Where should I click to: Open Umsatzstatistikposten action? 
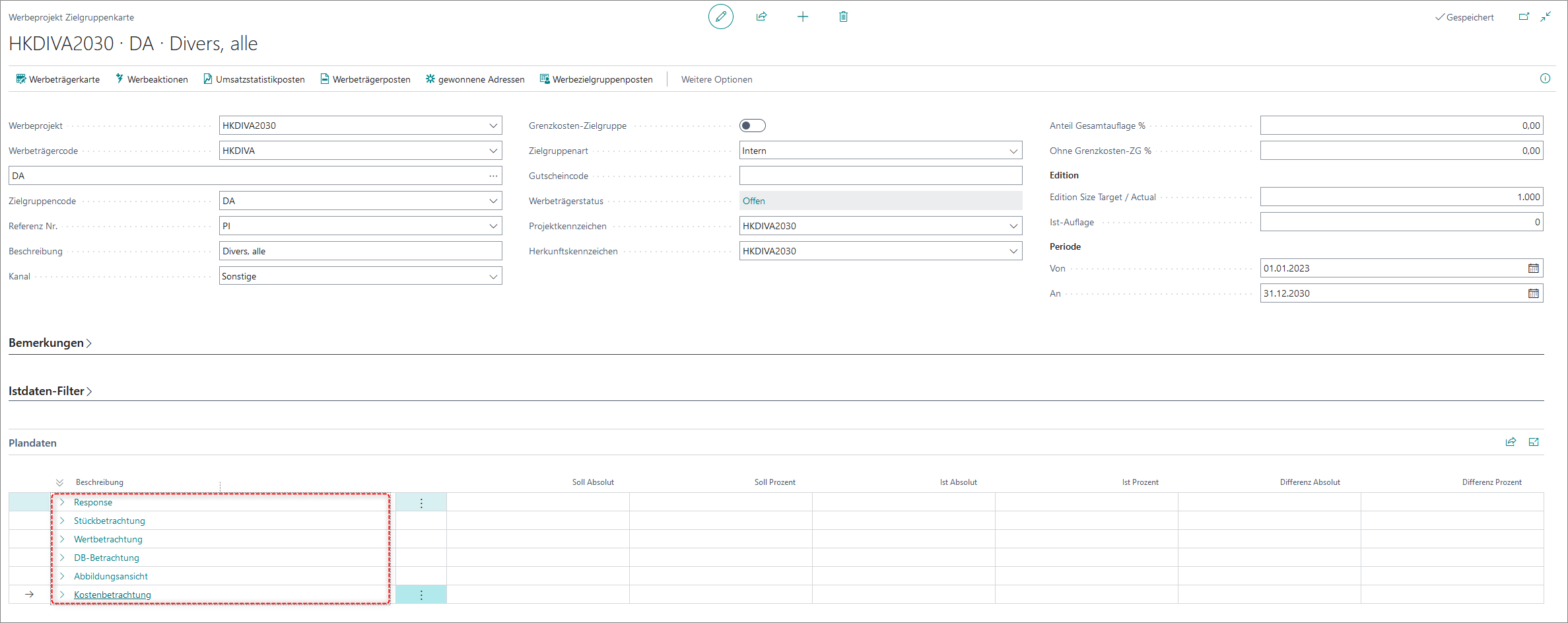[x=254, y=79]
